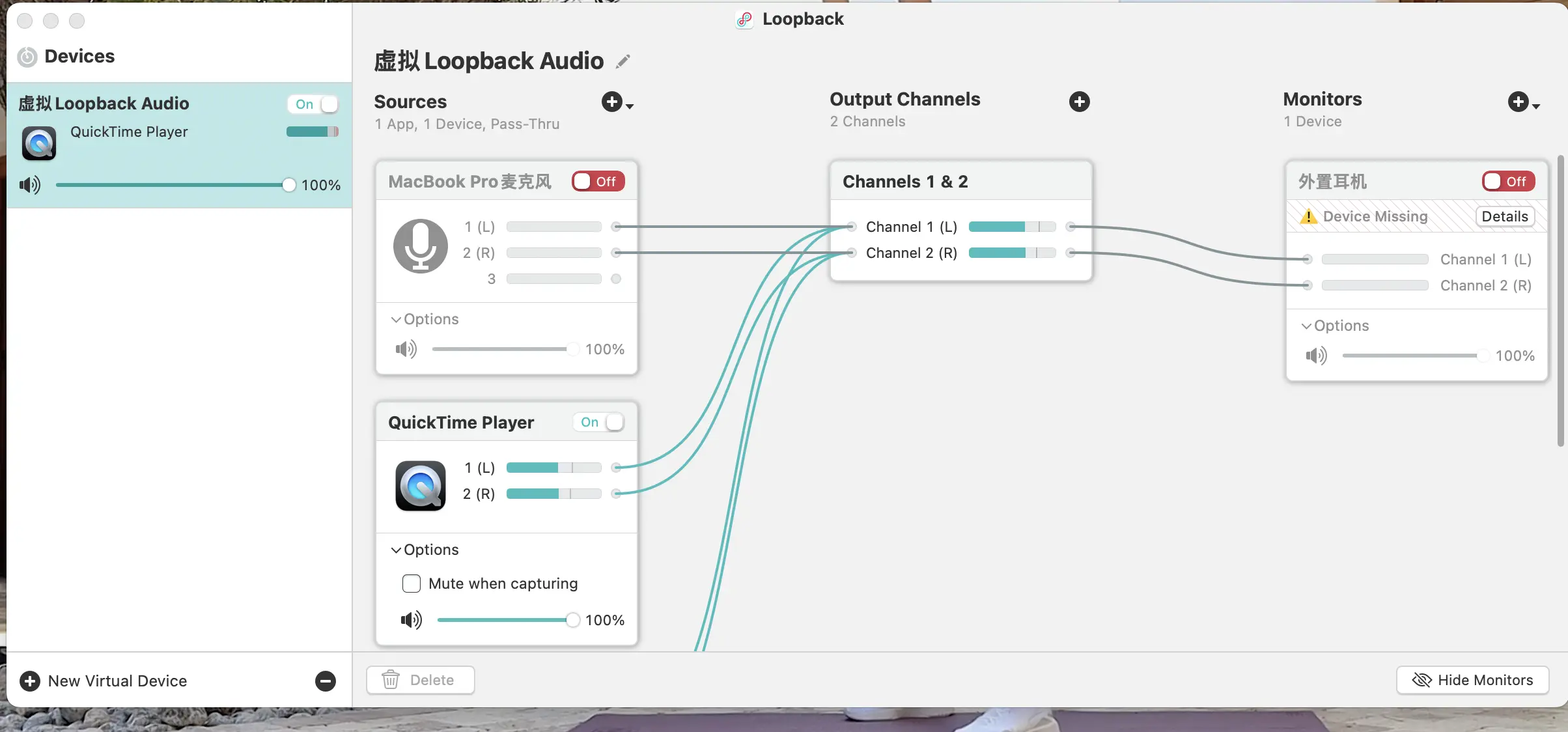This screenshot has height=732, width=1568.
Task: Add a new output channel with plus icon
Action: point(1079,102)
